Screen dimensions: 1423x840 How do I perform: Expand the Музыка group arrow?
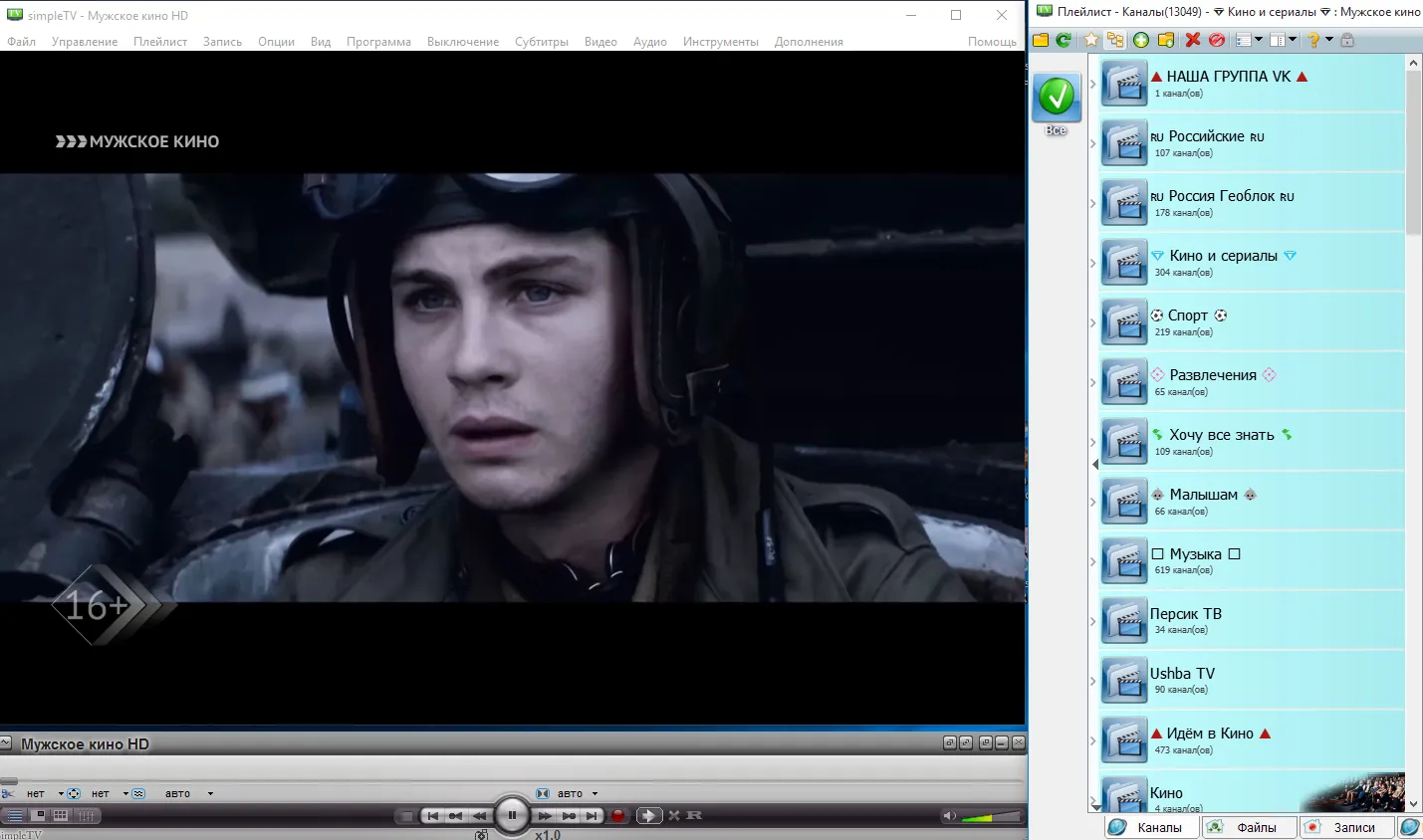click(x=1093, y=562)
